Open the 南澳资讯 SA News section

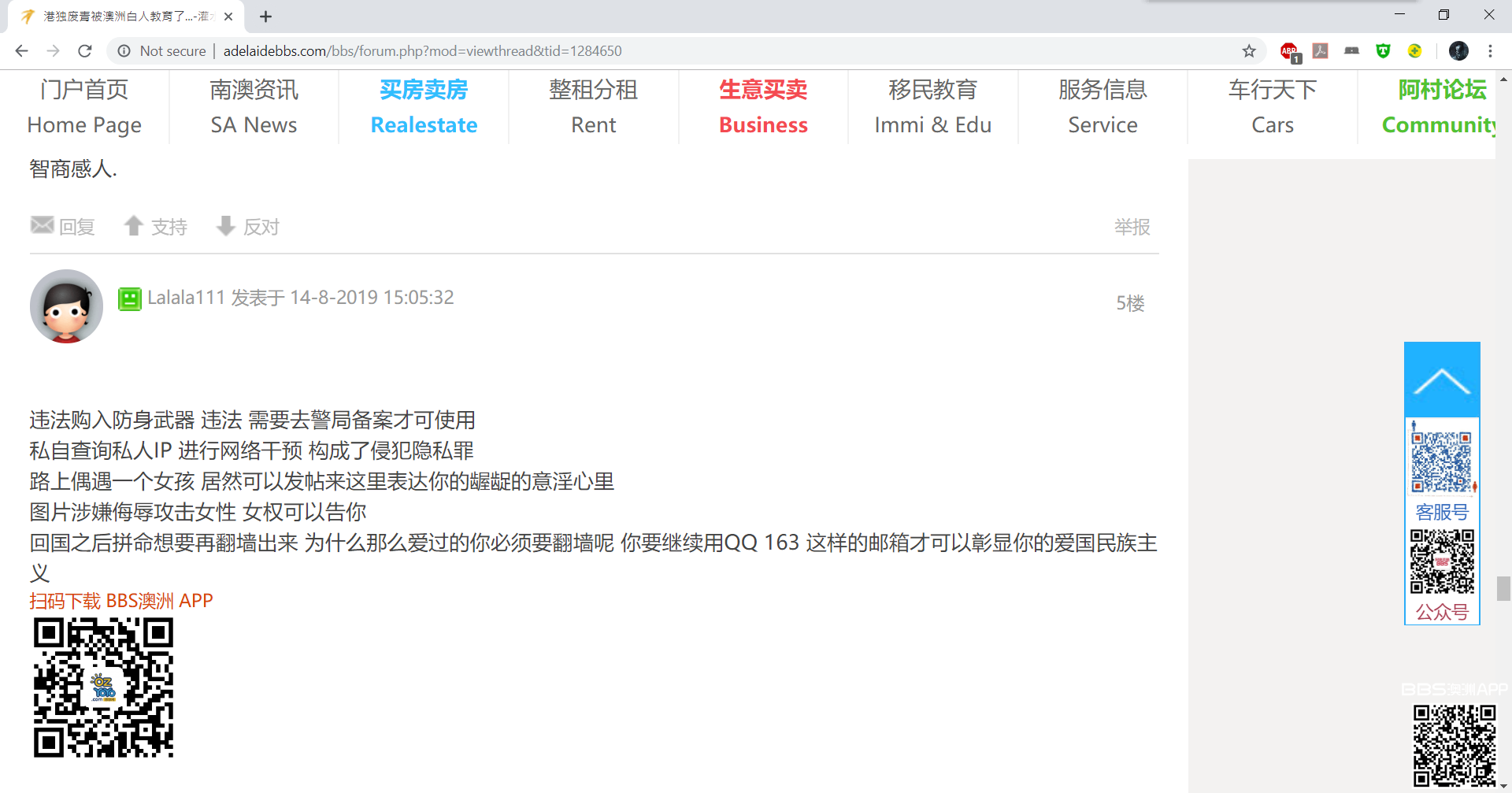click(x=254, y=107)
